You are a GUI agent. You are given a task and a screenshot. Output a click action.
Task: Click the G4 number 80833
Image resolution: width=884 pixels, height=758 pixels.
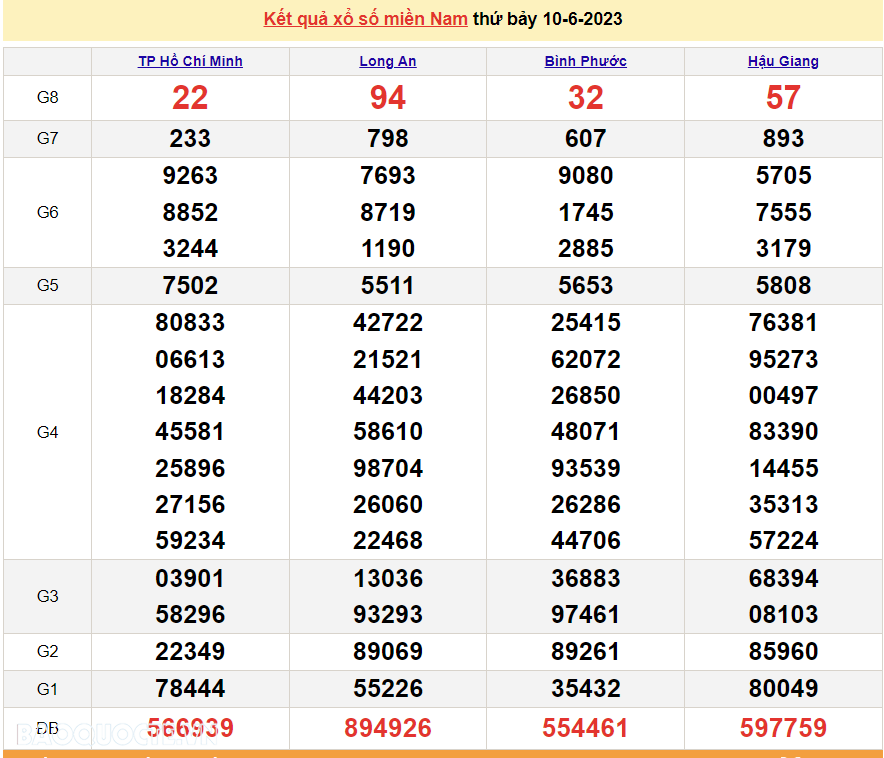(190, 323)
